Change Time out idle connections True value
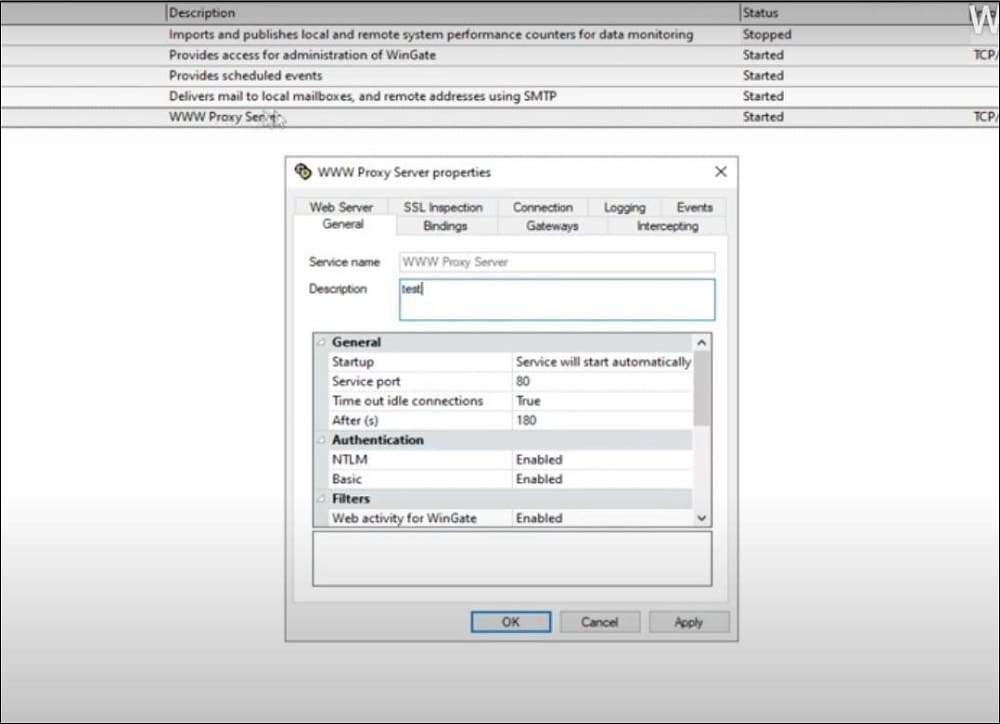1000x724 pixels. [x=603, y=401]
